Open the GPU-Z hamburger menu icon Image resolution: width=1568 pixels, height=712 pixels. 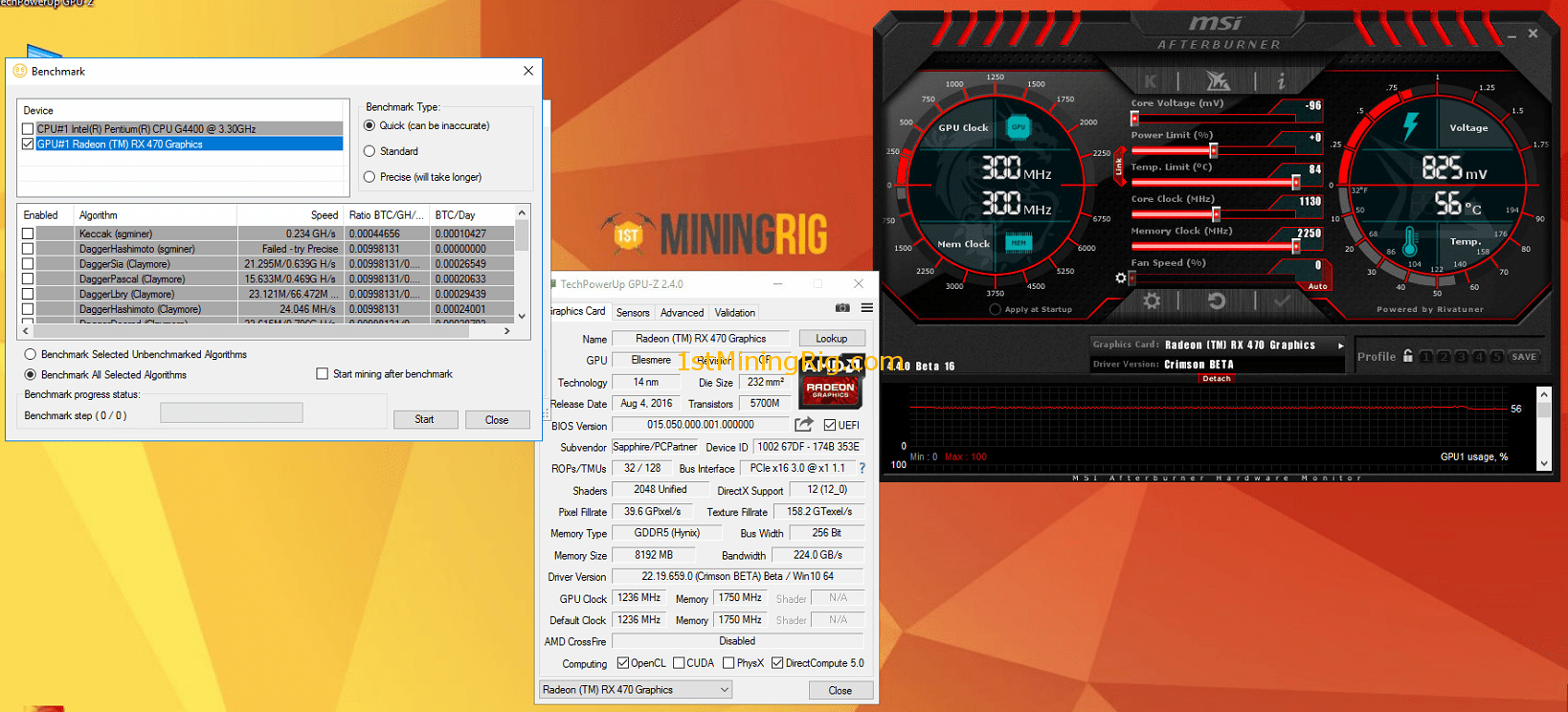tap(866, 308)
